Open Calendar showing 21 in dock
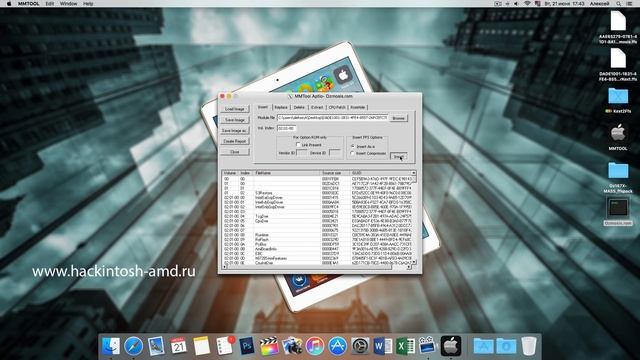 [x=178, y=346]
